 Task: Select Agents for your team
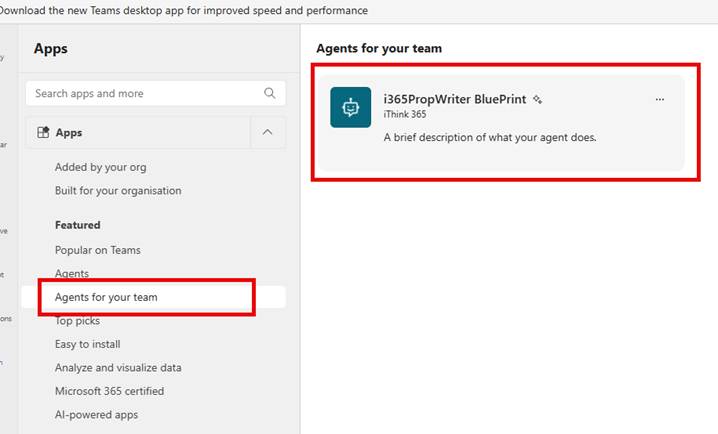coord(106,297)
